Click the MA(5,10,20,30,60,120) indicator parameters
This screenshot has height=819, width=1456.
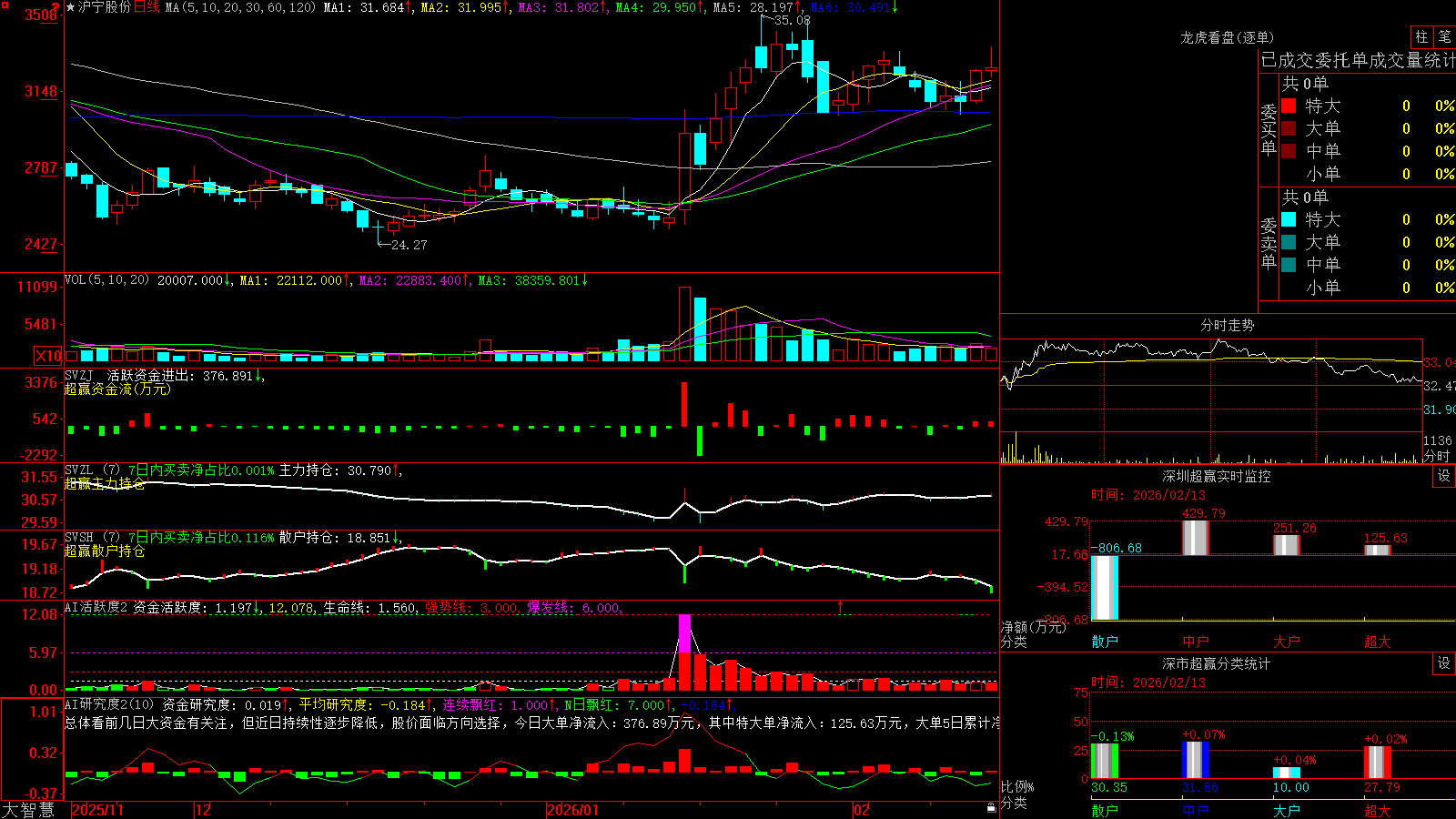pos(241,7)
